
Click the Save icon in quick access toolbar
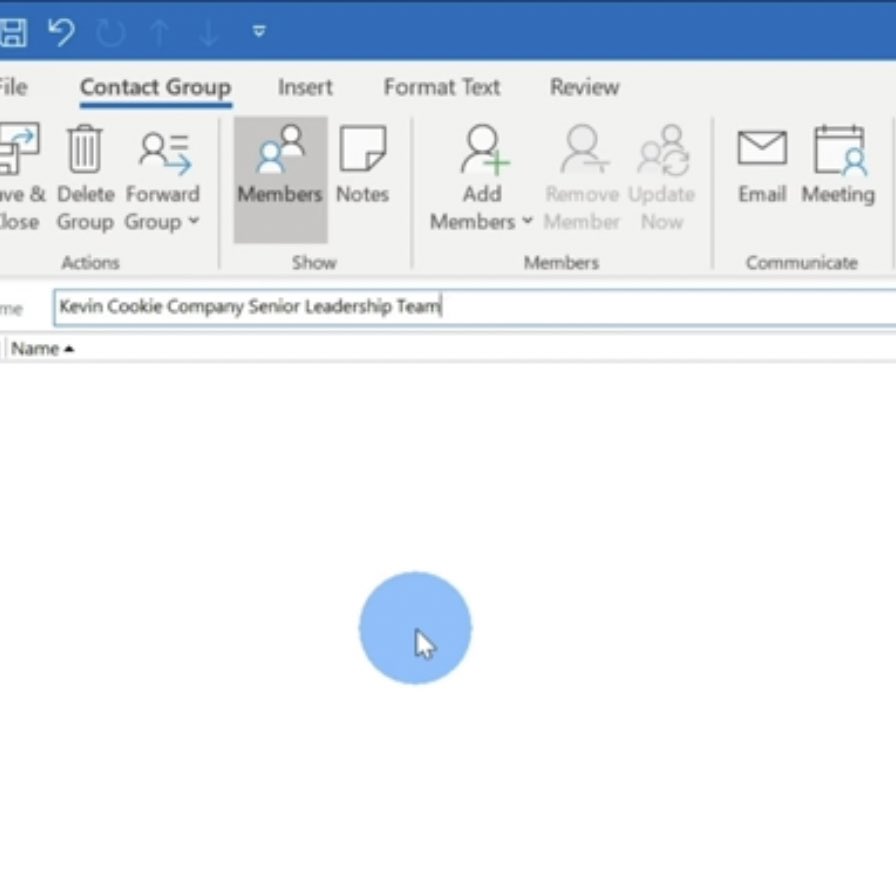coord(13,32)
